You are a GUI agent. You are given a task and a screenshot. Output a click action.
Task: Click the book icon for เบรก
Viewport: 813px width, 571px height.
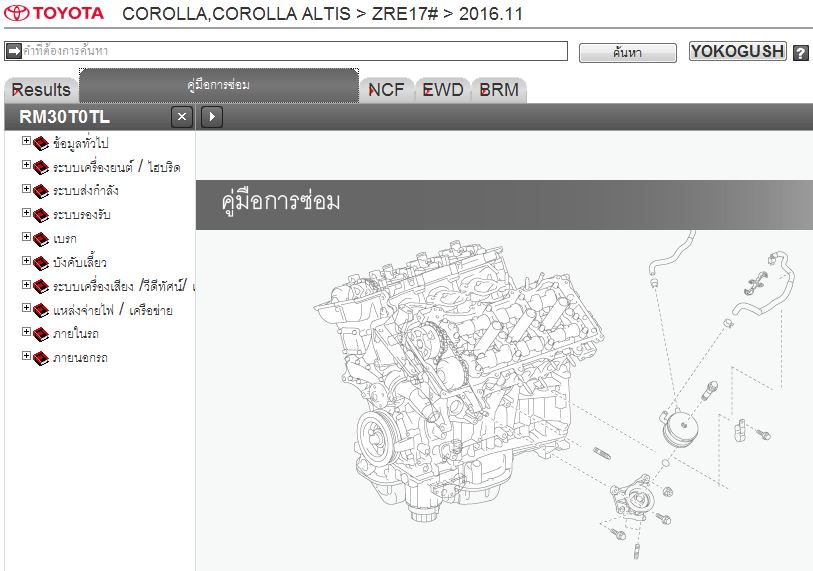[41, 239]
